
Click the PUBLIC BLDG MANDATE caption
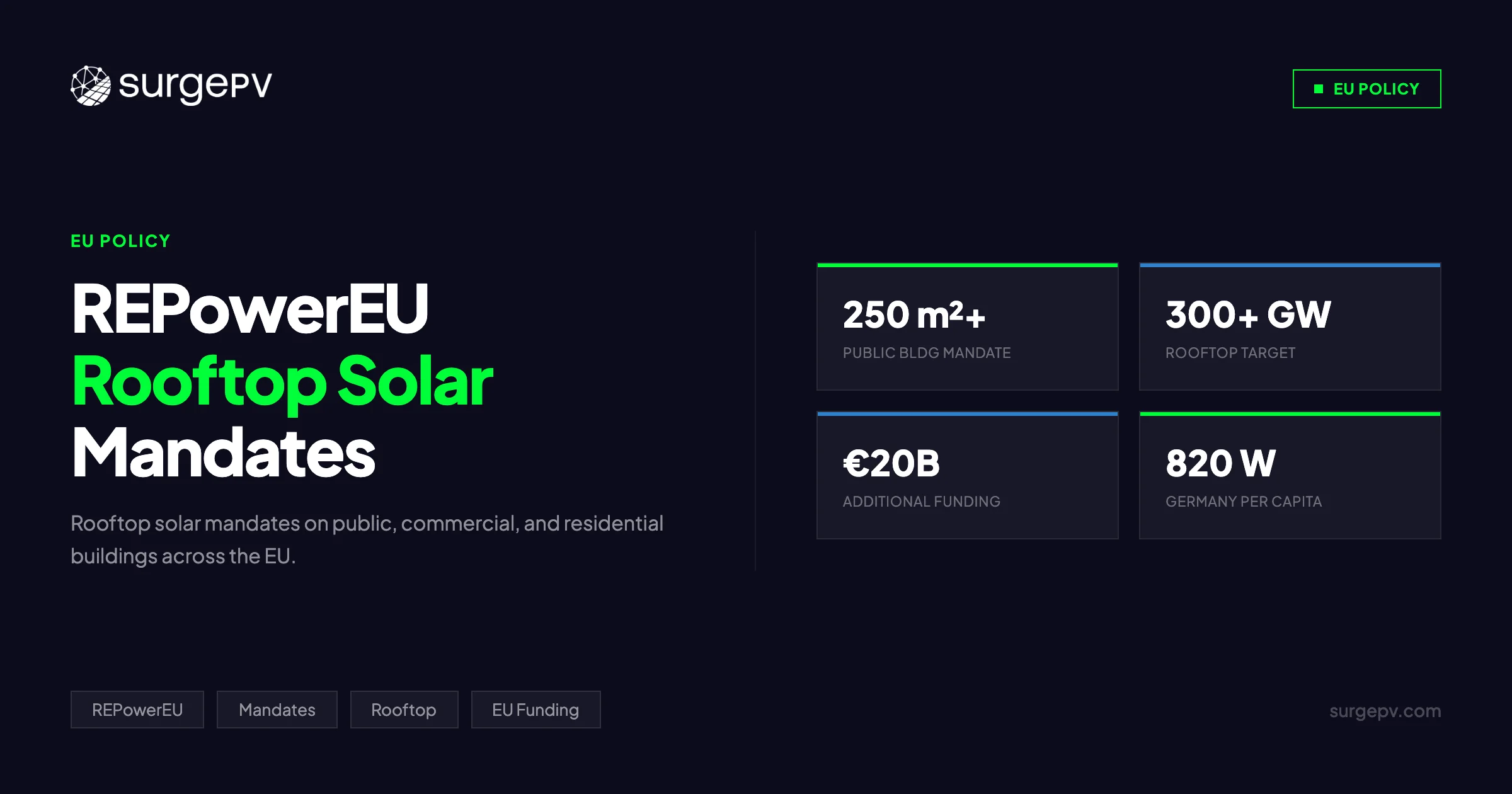pyautogui.click(x=927, y=353)
